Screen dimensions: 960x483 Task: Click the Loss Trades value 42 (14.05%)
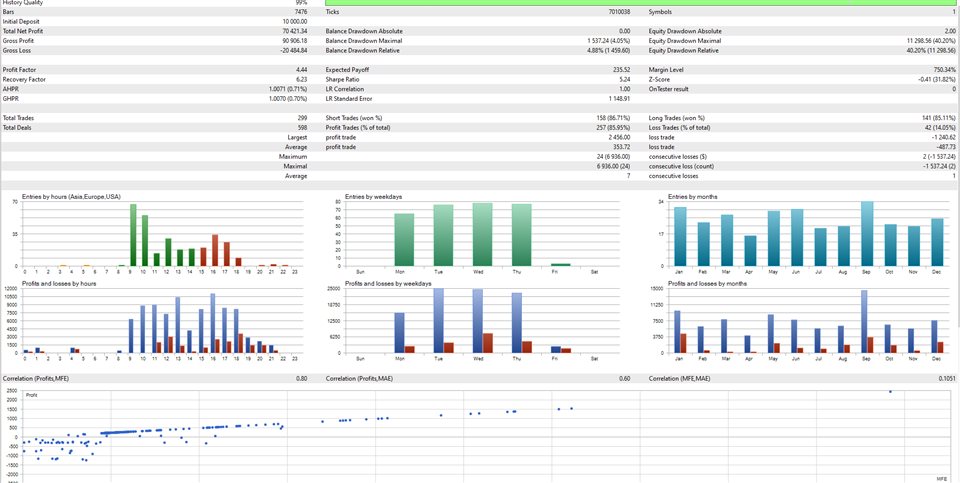tap(940, 128)
